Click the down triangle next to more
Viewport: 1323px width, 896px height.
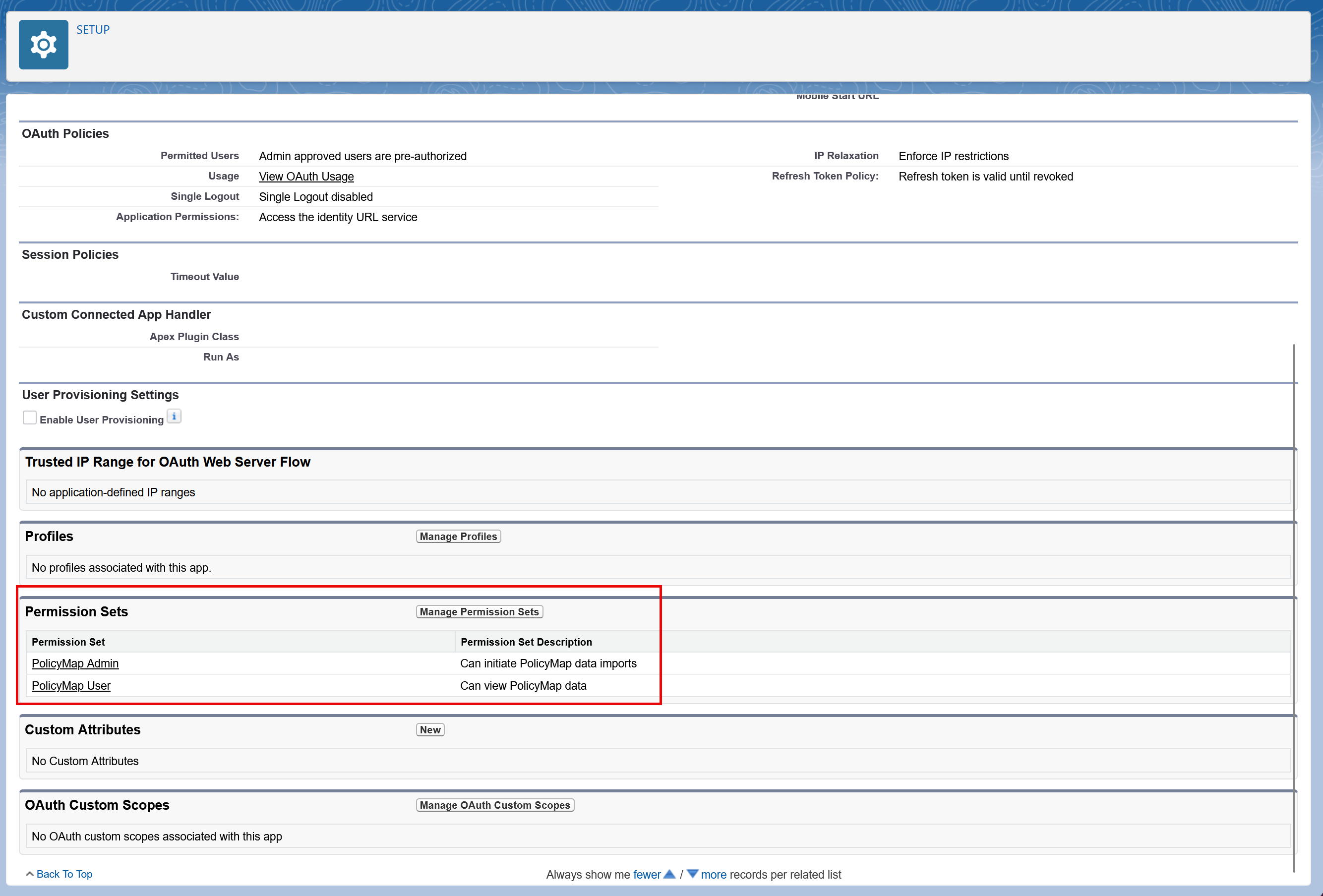[692, 874]
